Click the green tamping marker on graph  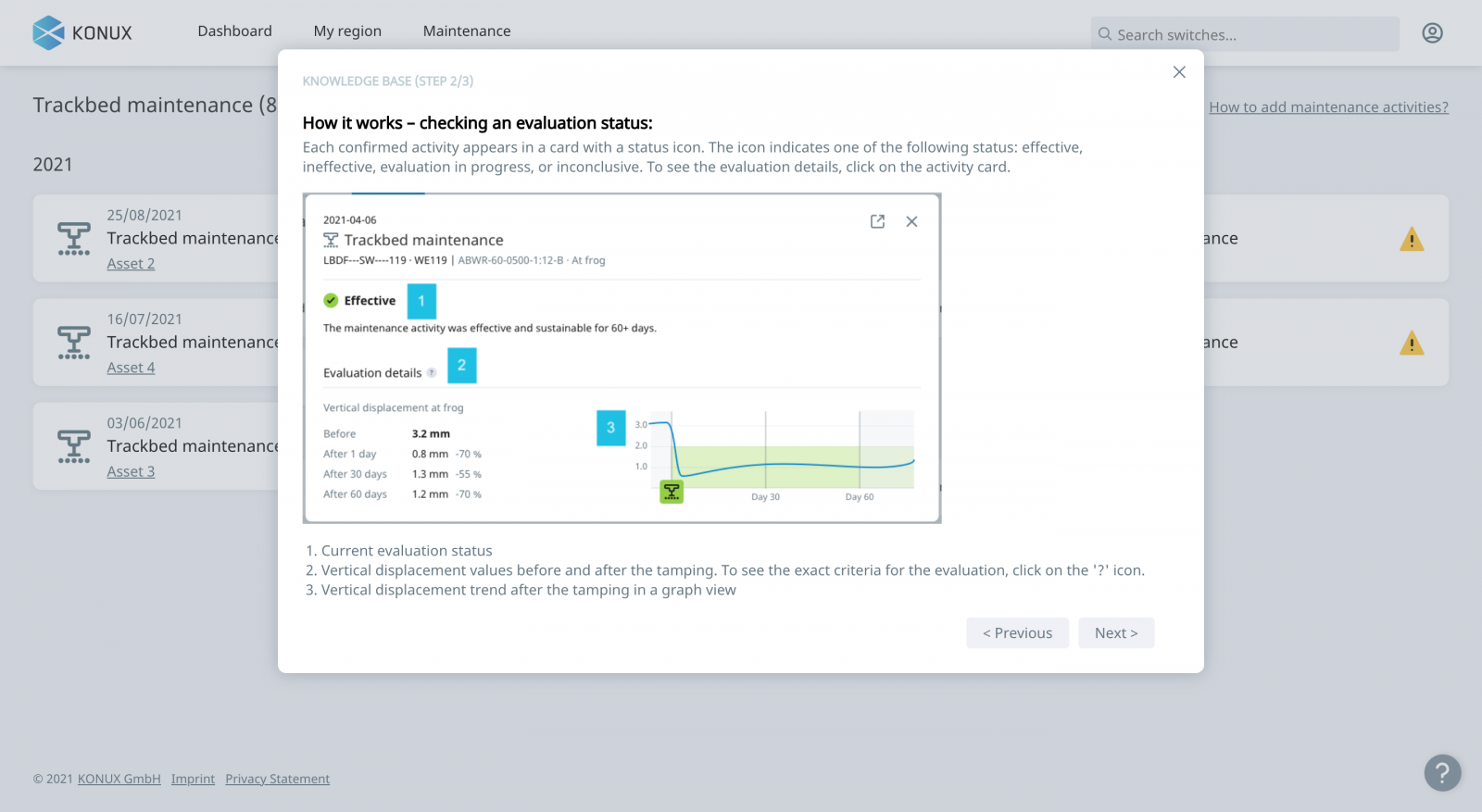(x=672, y=492)
